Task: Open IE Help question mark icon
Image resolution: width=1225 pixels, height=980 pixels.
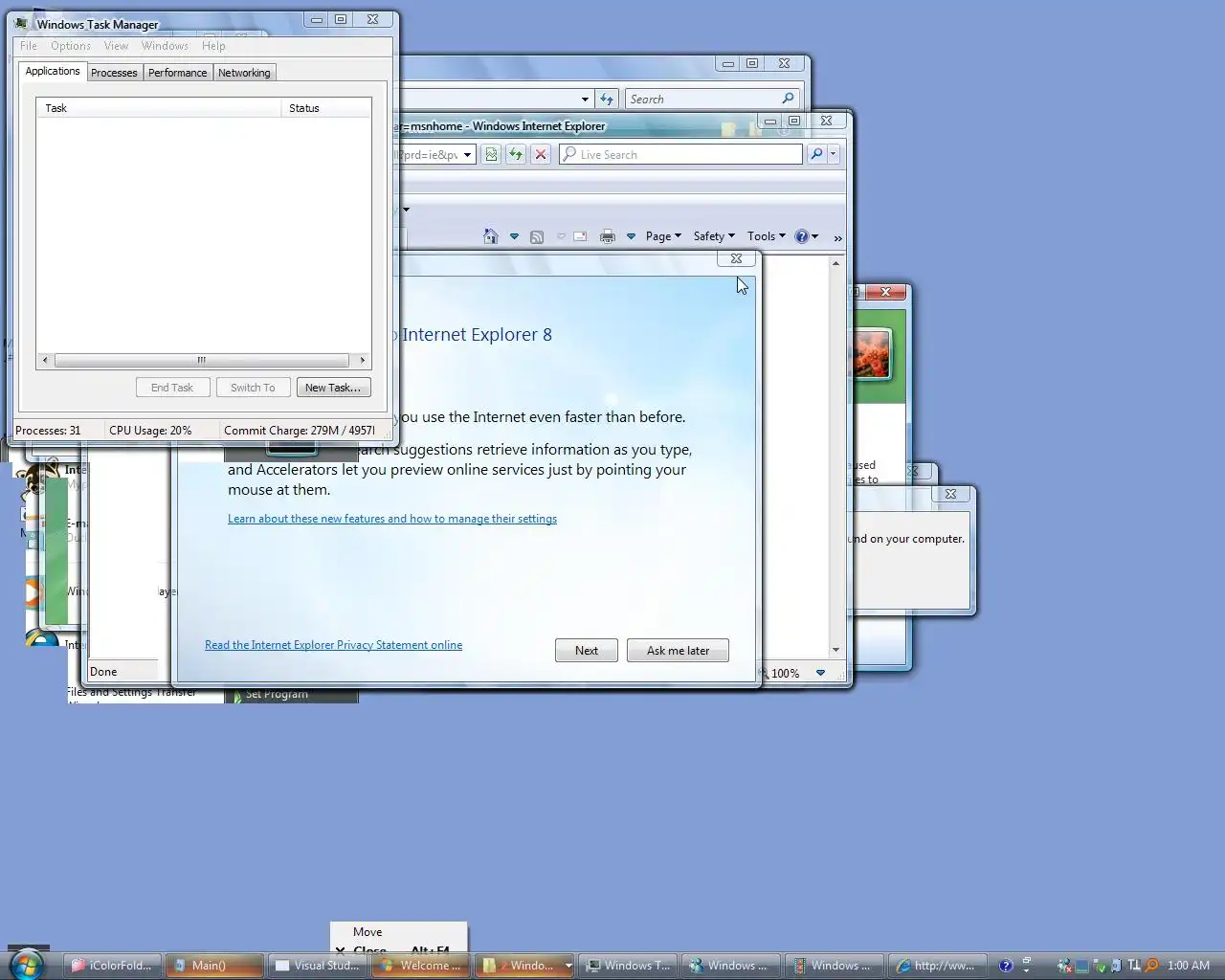Action: coord(802,236)
